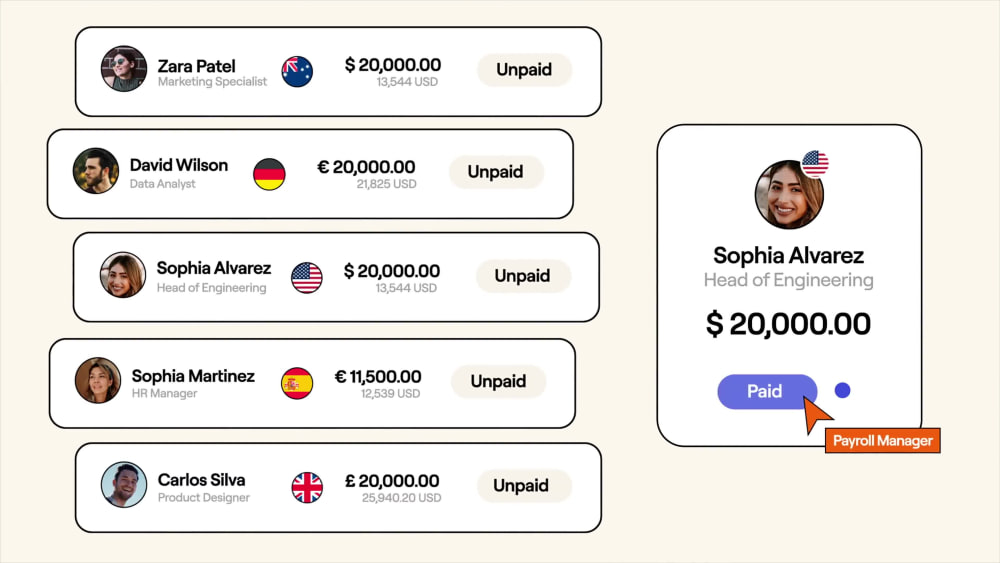Click Carlos Silva's profile avatar
This screenshot has width=1000, height=563.
click(x=124, y=485)
